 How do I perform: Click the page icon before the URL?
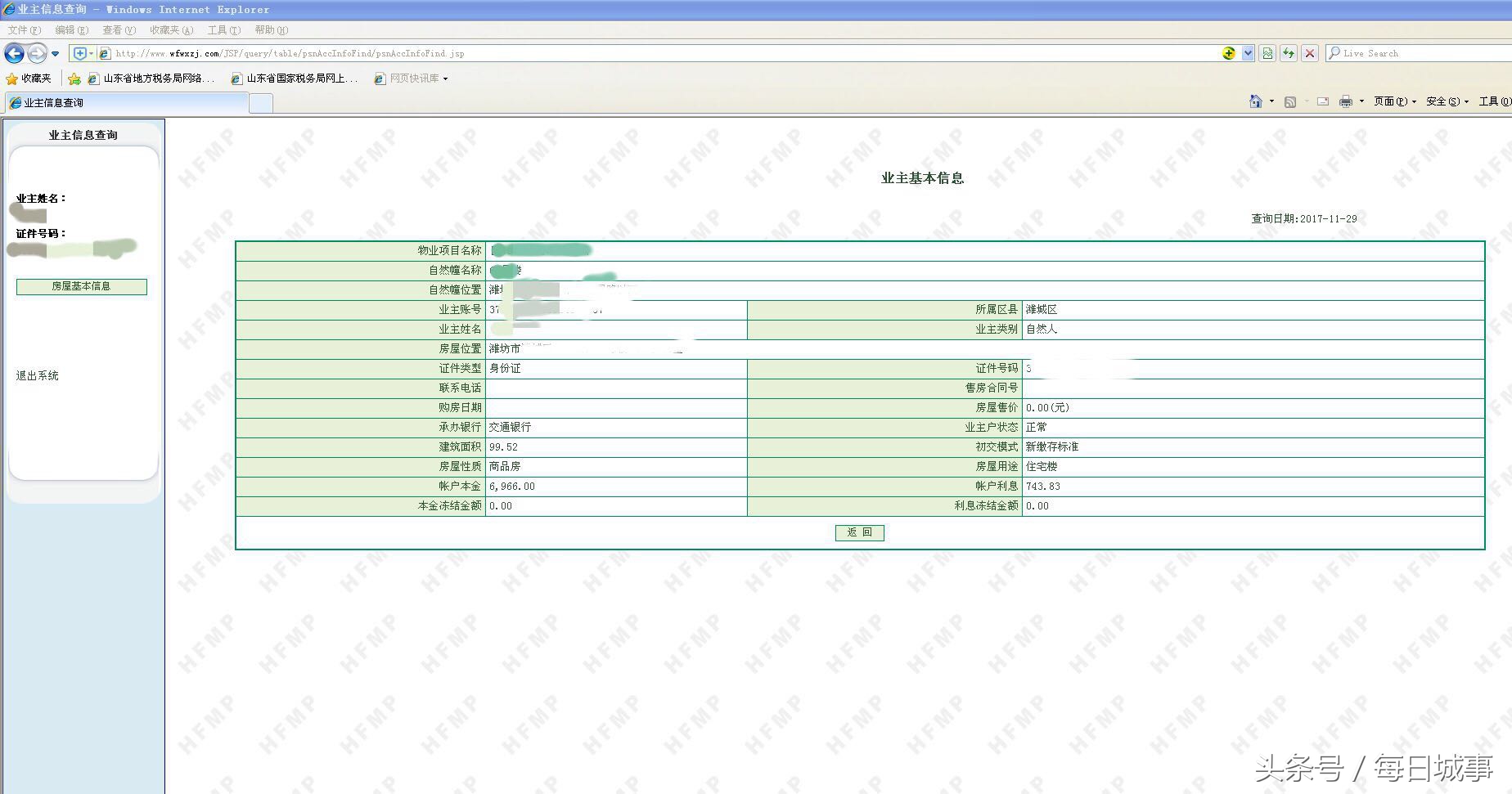coord(105,53)
